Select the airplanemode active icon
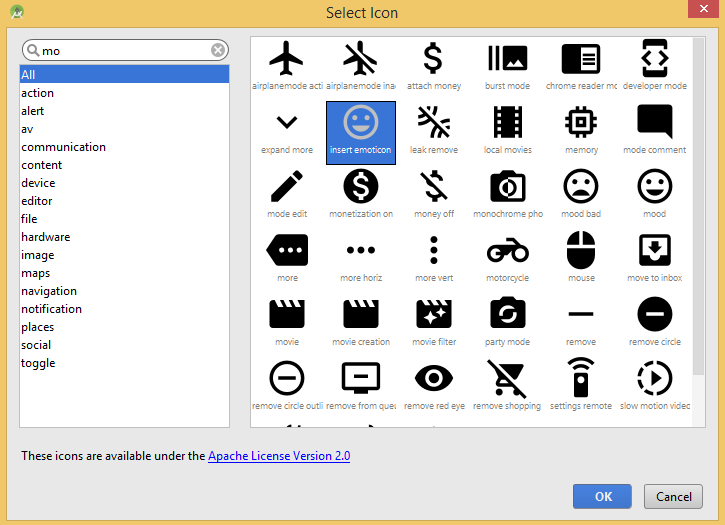The width and height of the screenshot is (725, 525). (x=287, y=58)
